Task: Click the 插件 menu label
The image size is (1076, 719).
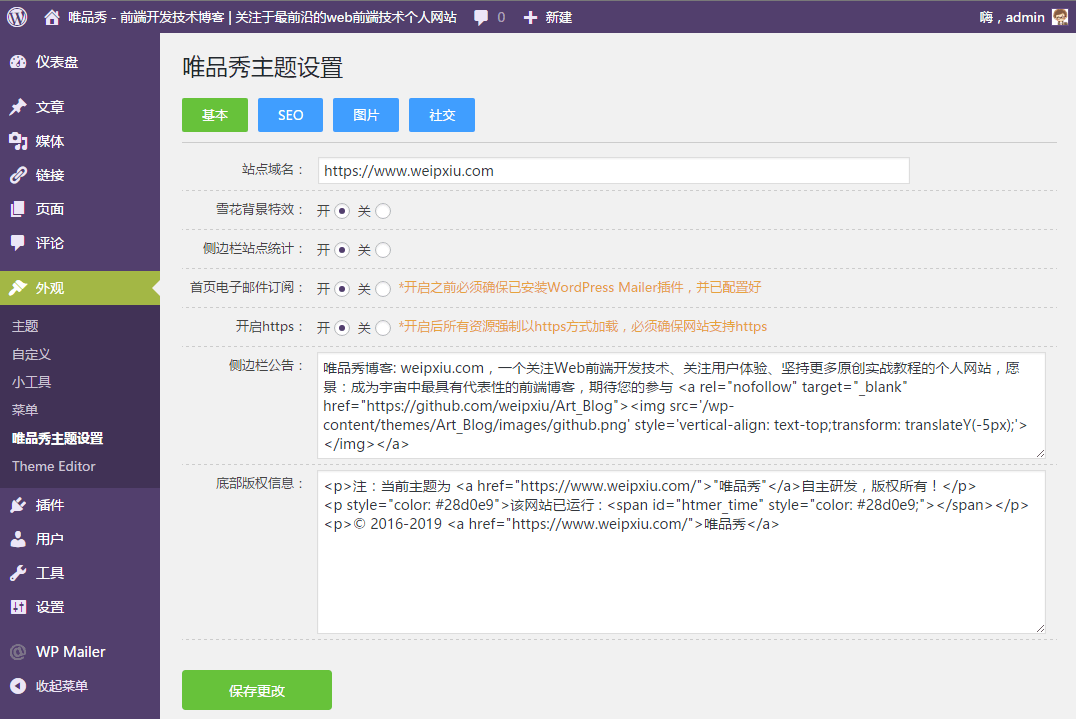Action: (50, 506)
